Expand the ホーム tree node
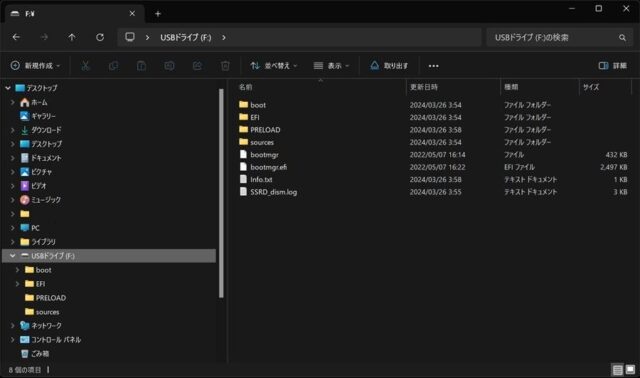The width and height of the screenshot is (640, 378). tap(13, 102)
